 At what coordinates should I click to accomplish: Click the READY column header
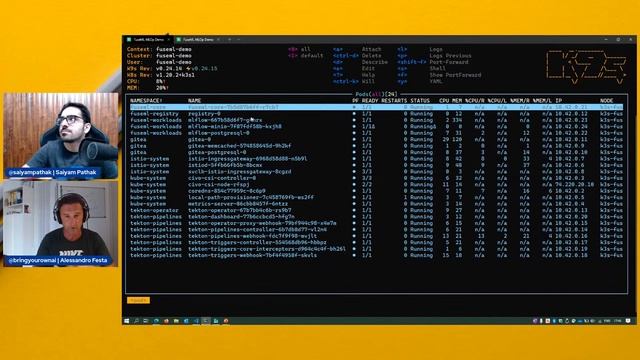370,100
